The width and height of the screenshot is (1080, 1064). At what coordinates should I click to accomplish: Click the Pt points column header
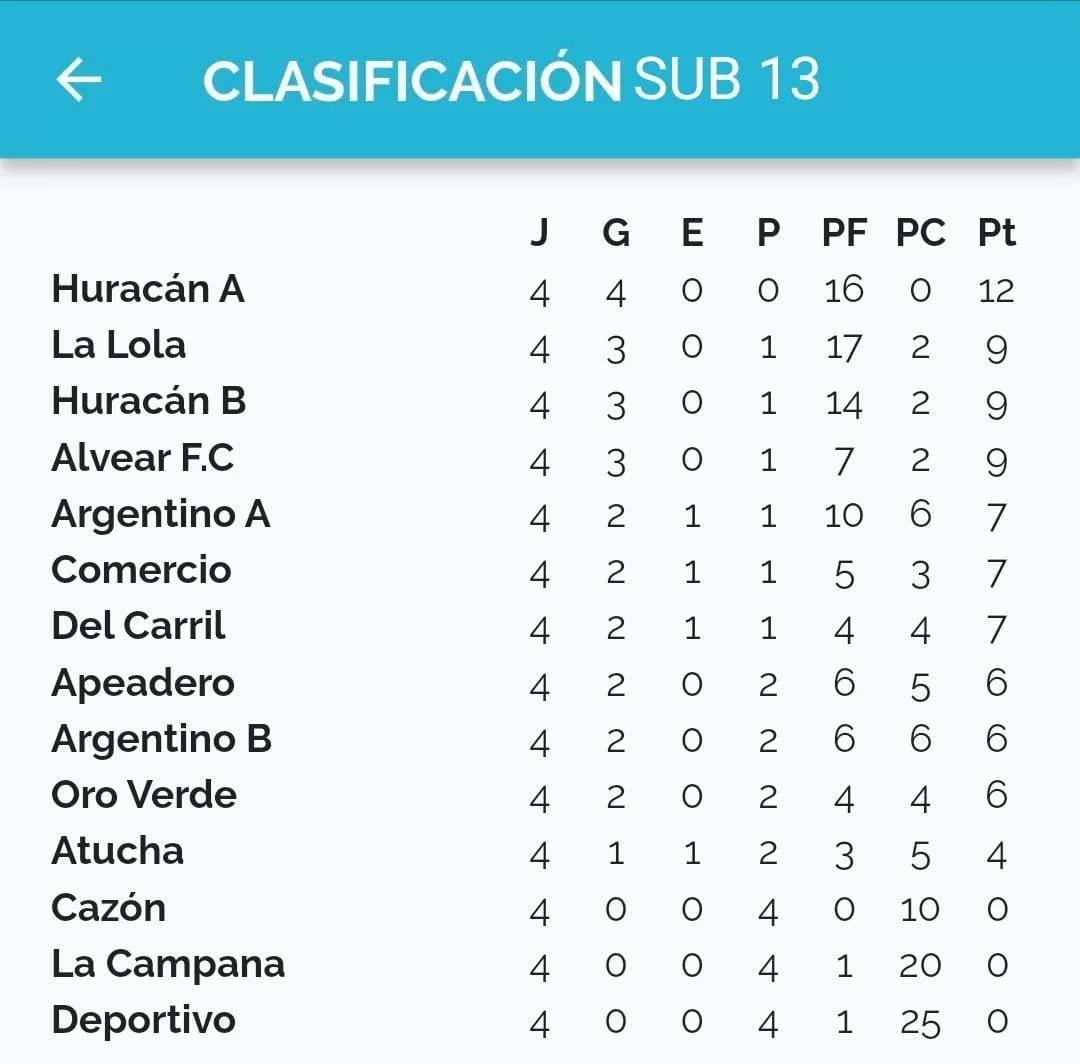pyautogui.click(x=997, y=233)
